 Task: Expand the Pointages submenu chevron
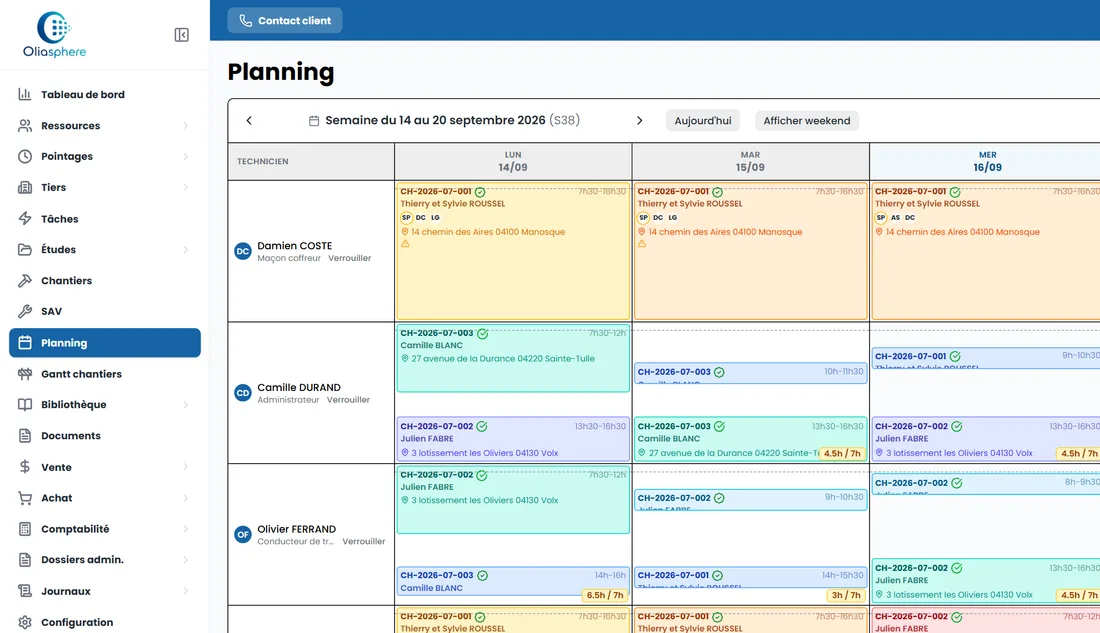pos(186,156)
